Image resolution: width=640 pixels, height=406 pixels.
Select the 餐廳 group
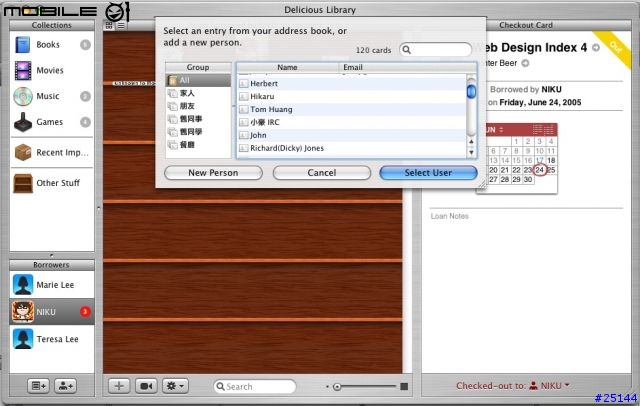(198, 144)
